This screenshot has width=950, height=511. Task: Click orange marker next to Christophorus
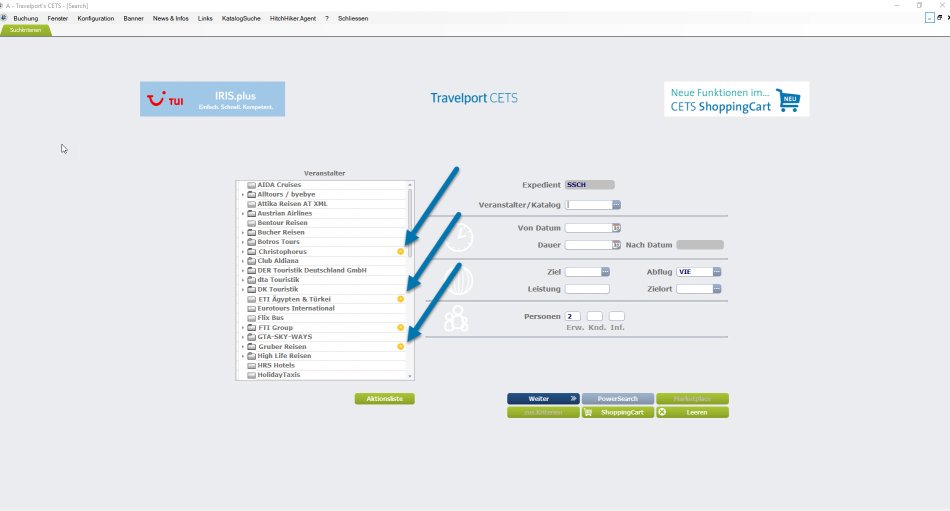click(x=400, y=252)
